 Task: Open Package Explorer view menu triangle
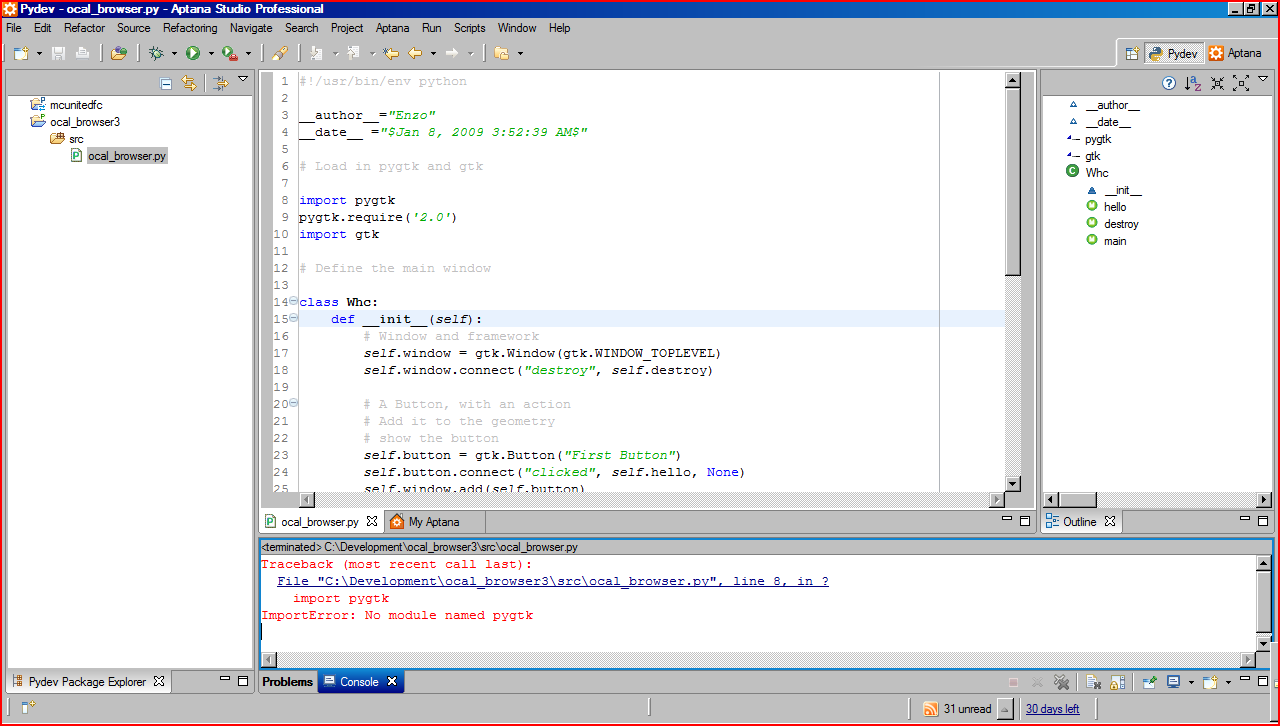243,80
